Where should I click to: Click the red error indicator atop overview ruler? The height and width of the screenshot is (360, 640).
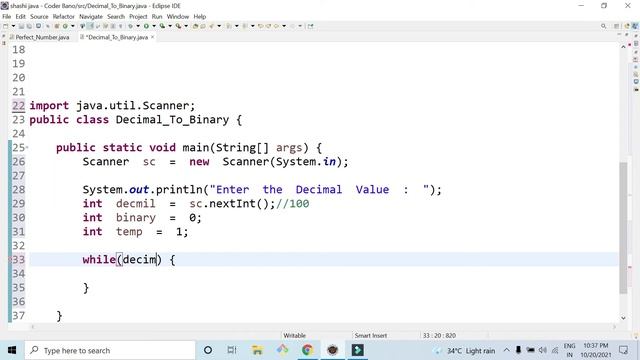point(629,44)
